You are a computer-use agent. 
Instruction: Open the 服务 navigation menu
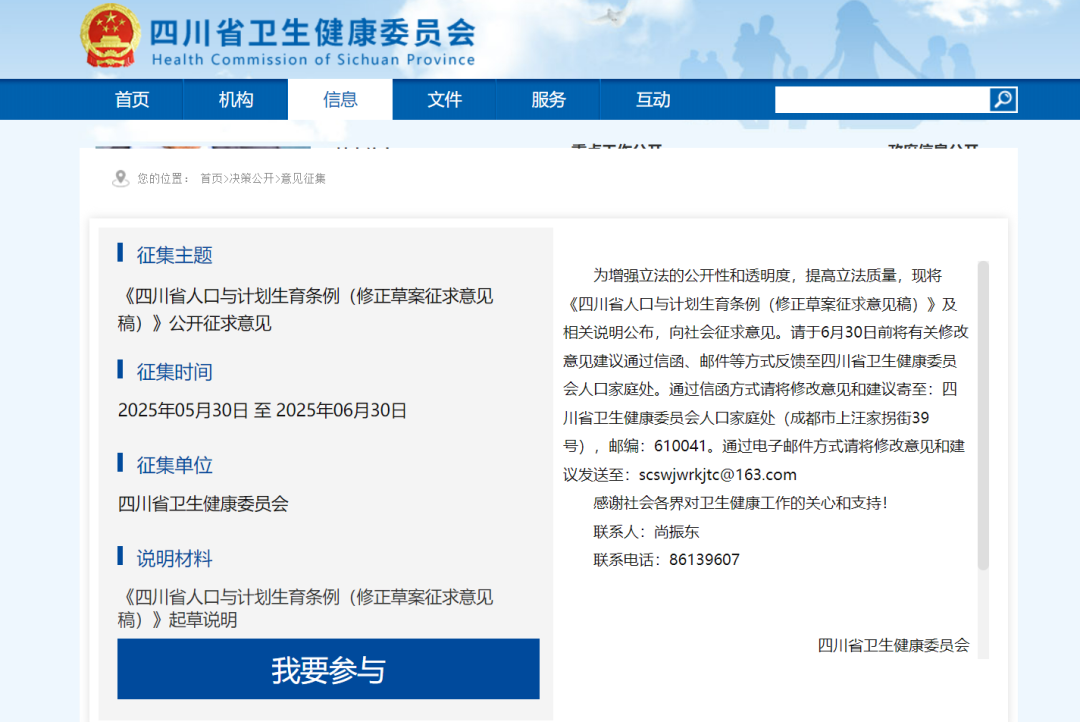[x=548, y=100]
